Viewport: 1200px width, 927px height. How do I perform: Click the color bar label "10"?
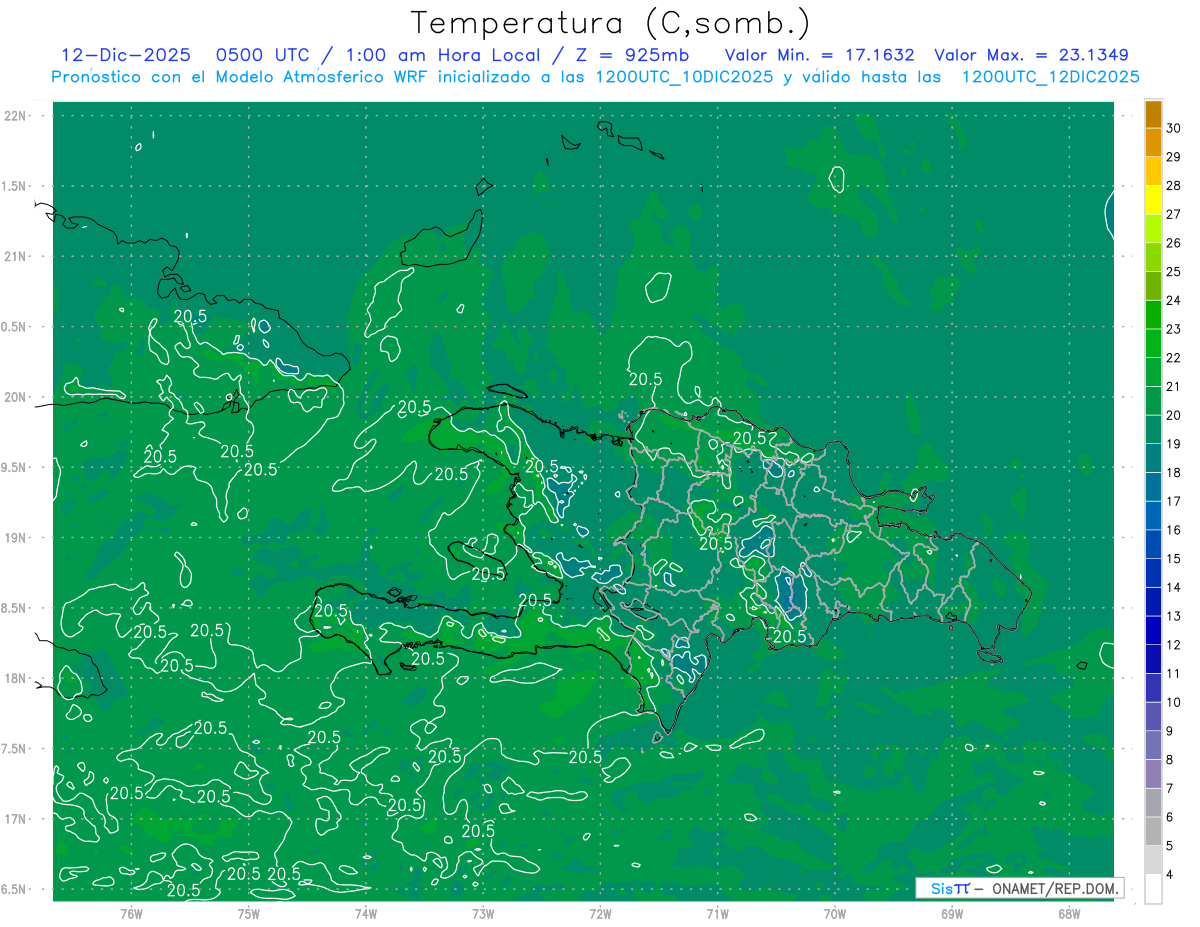[1173, 702]
